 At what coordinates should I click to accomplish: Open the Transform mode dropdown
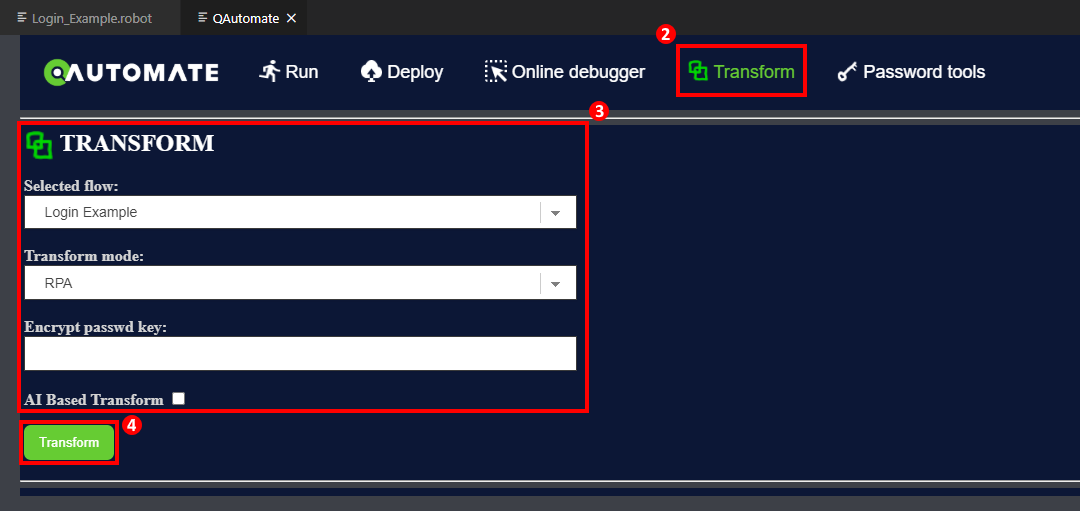click(300, 283)
